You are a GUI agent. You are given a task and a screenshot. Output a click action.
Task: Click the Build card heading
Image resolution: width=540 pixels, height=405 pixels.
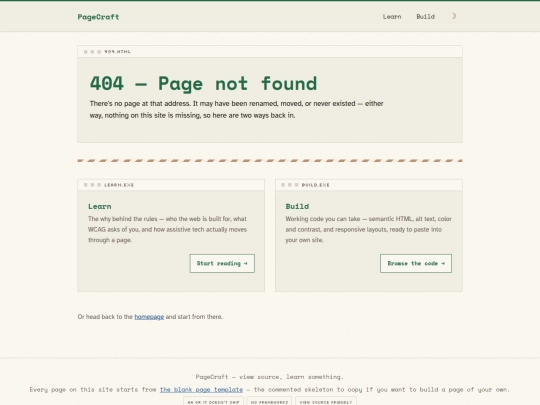coord(297,206)
